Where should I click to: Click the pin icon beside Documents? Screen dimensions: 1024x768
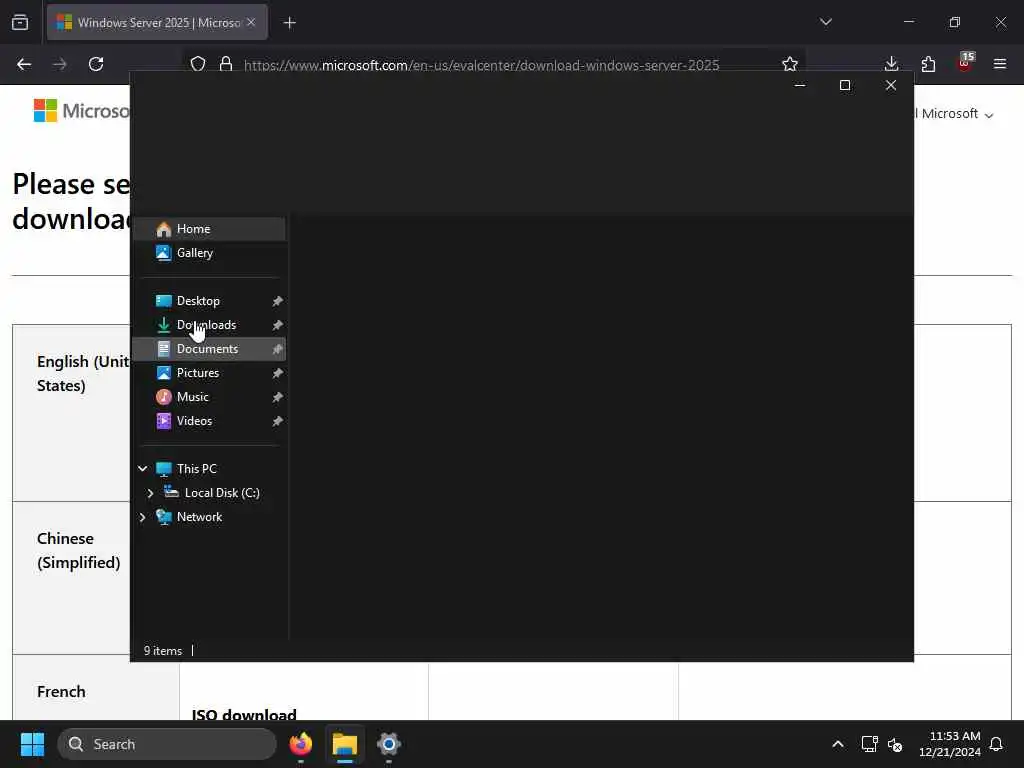point(278,349)
